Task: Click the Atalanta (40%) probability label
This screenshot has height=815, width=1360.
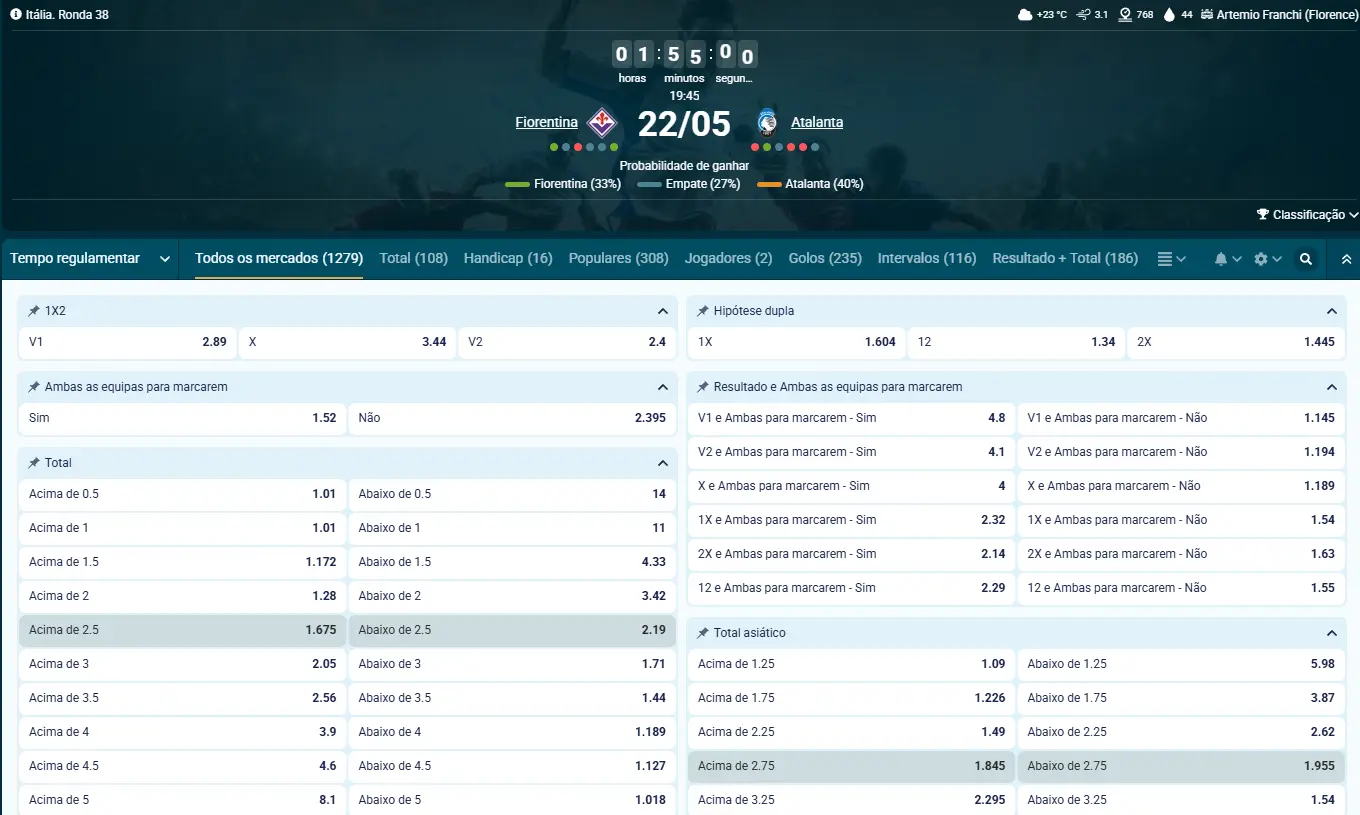Action: point(824,184)
